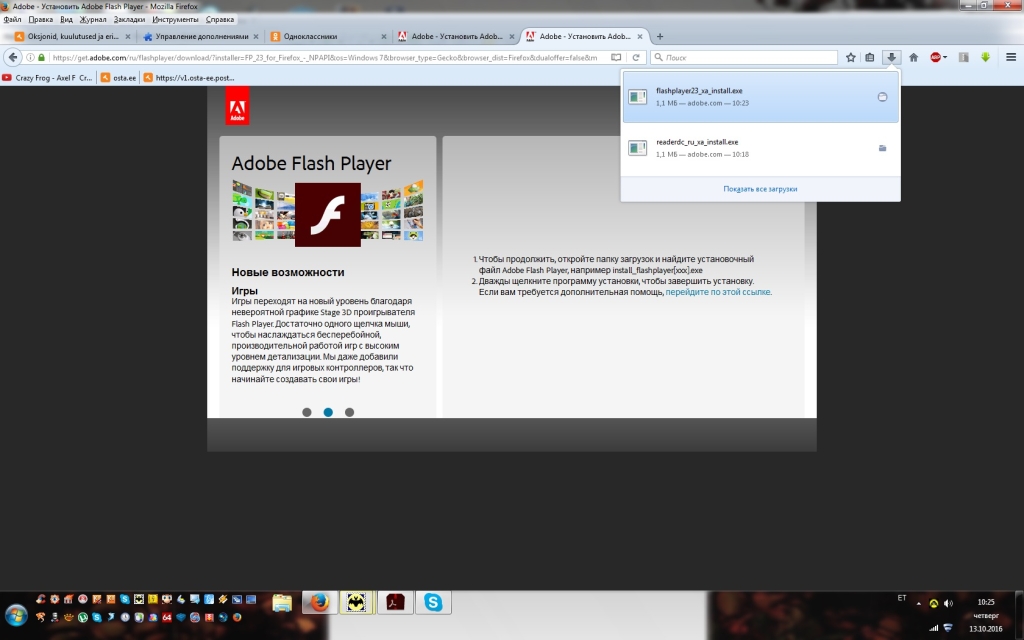Click the uTorrent quick launch icon
Viewport: 1024px width, 640px height.
[83, 617]
